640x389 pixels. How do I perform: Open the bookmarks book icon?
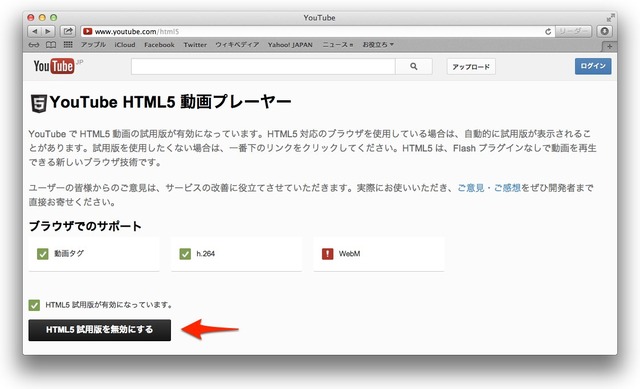point(51,44)
